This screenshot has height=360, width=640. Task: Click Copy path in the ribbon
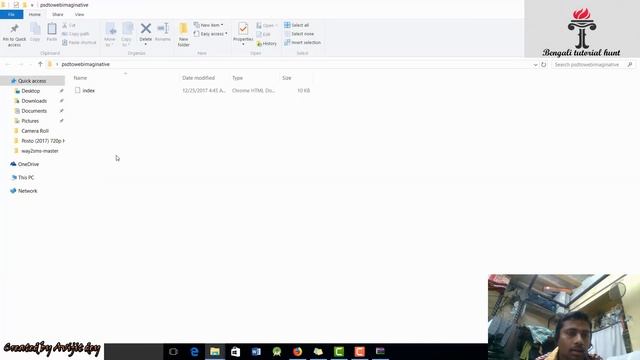point(76,34)
